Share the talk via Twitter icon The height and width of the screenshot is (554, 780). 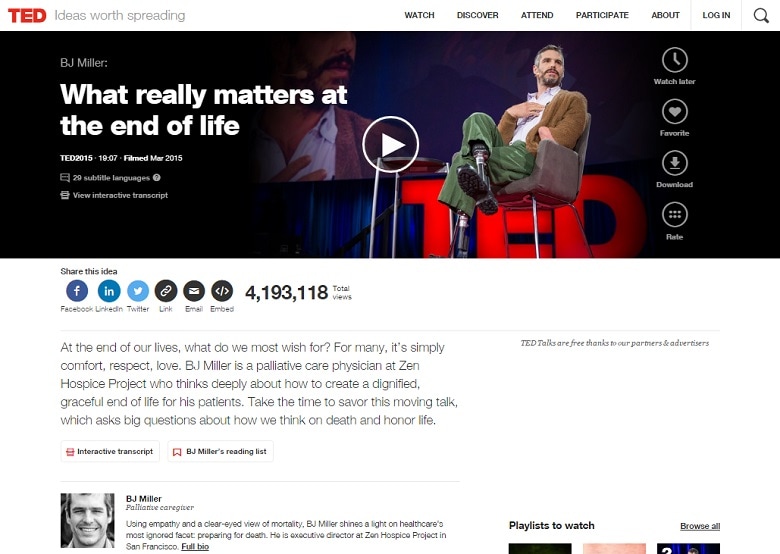[138, 291]
